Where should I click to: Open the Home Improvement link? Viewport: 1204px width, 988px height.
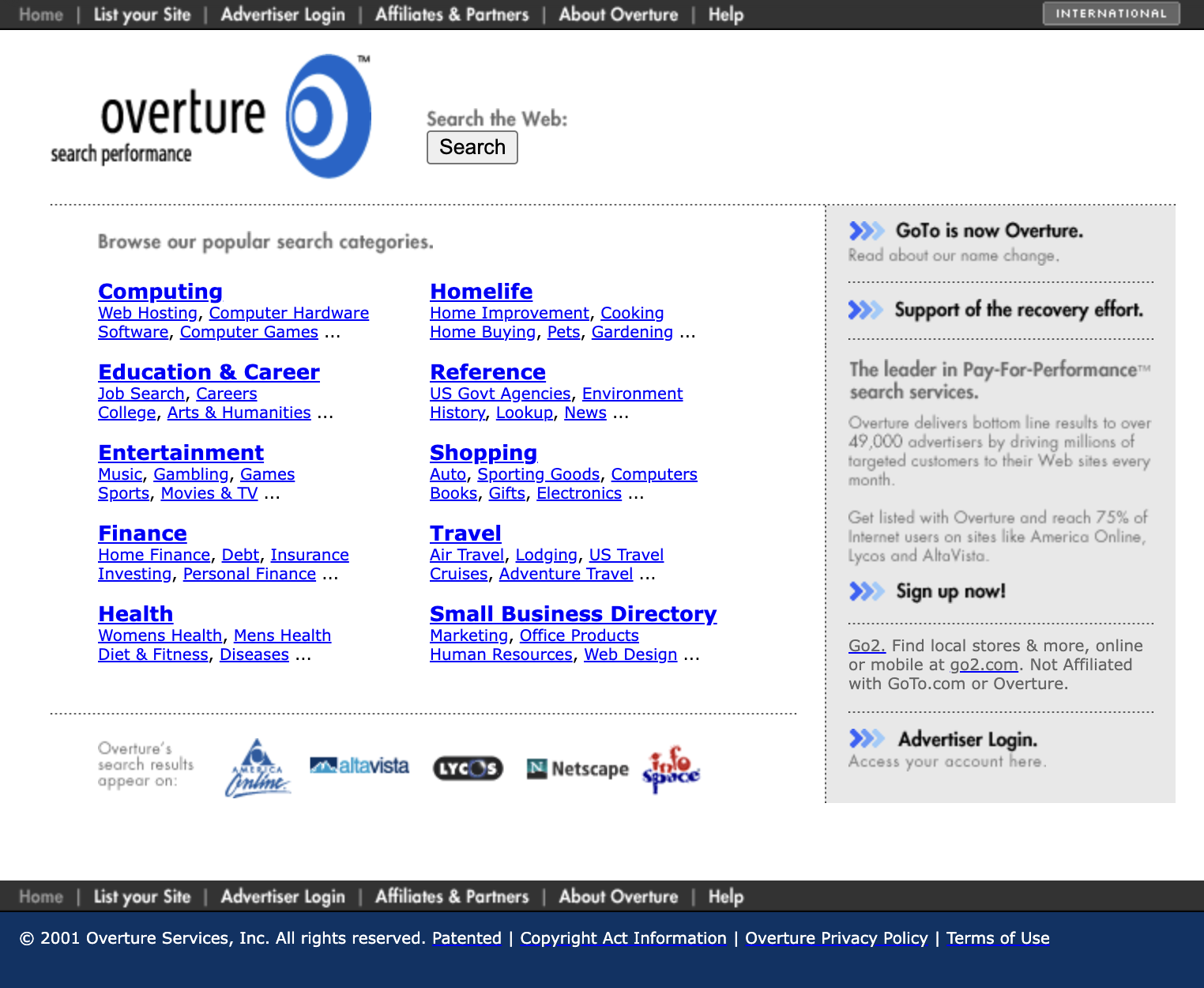coord(510,313)
